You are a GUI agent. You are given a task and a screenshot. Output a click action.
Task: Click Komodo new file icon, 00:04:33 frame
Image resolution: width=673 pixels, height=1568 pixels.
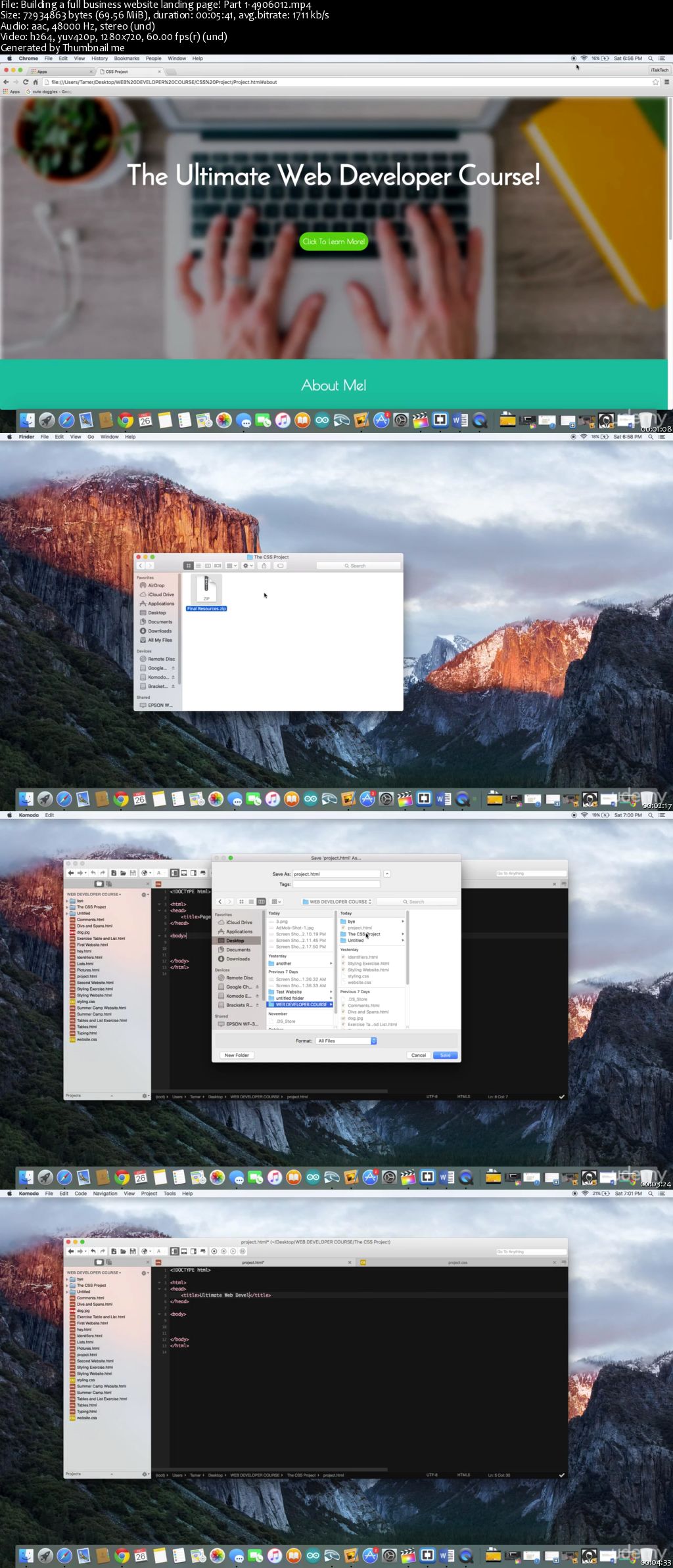click(114, 1251)
